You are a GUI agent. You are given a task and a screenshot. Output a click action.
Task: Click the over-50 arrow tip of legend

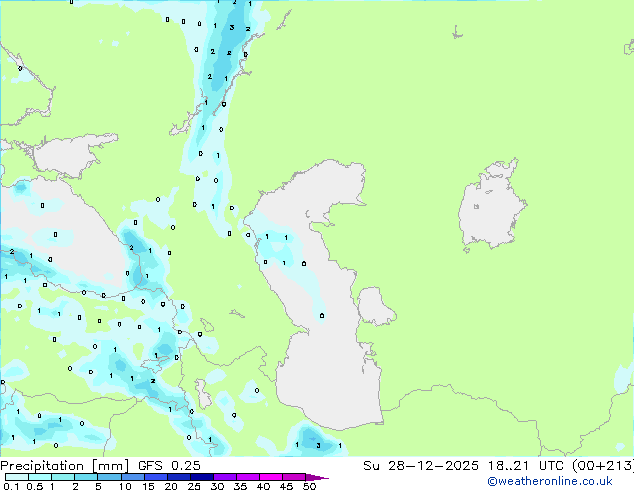pos(317,477)
